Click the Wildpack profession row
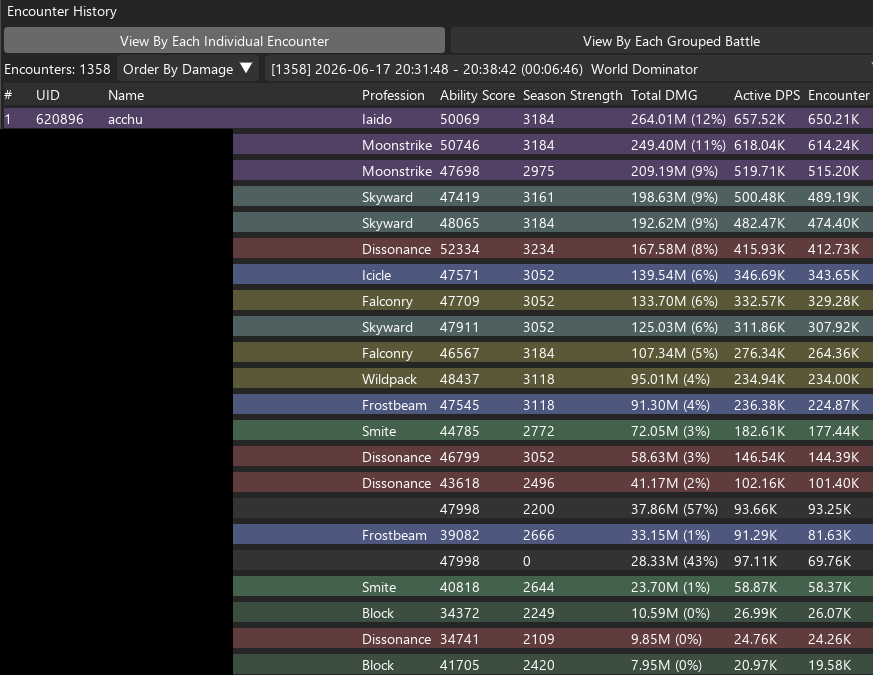 pos(553,379)
